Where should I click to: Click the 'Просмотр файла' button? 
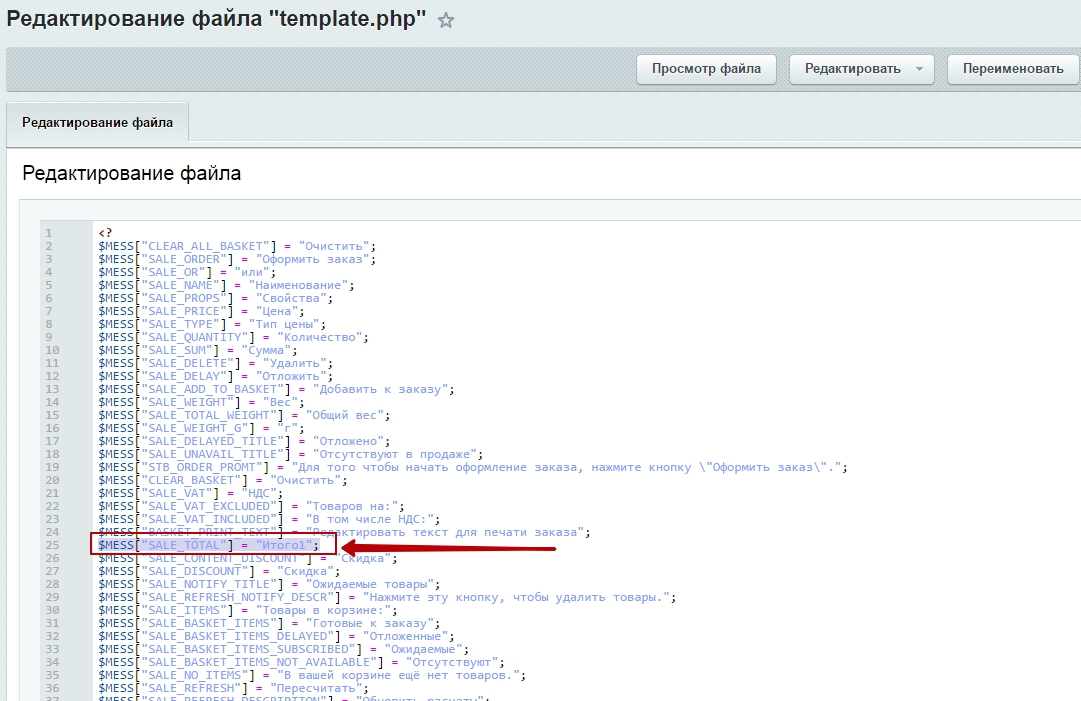(707, 69)
